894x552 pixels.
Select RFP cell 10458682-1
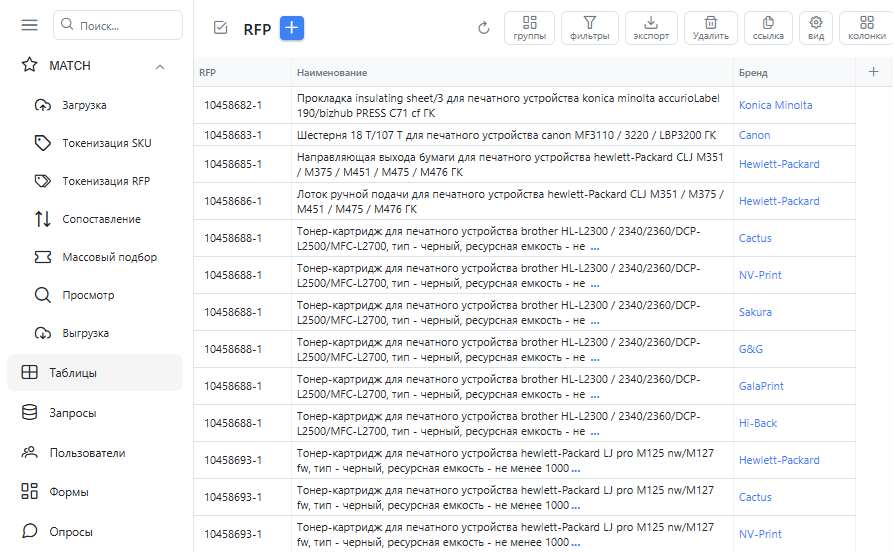pos(242,105)
